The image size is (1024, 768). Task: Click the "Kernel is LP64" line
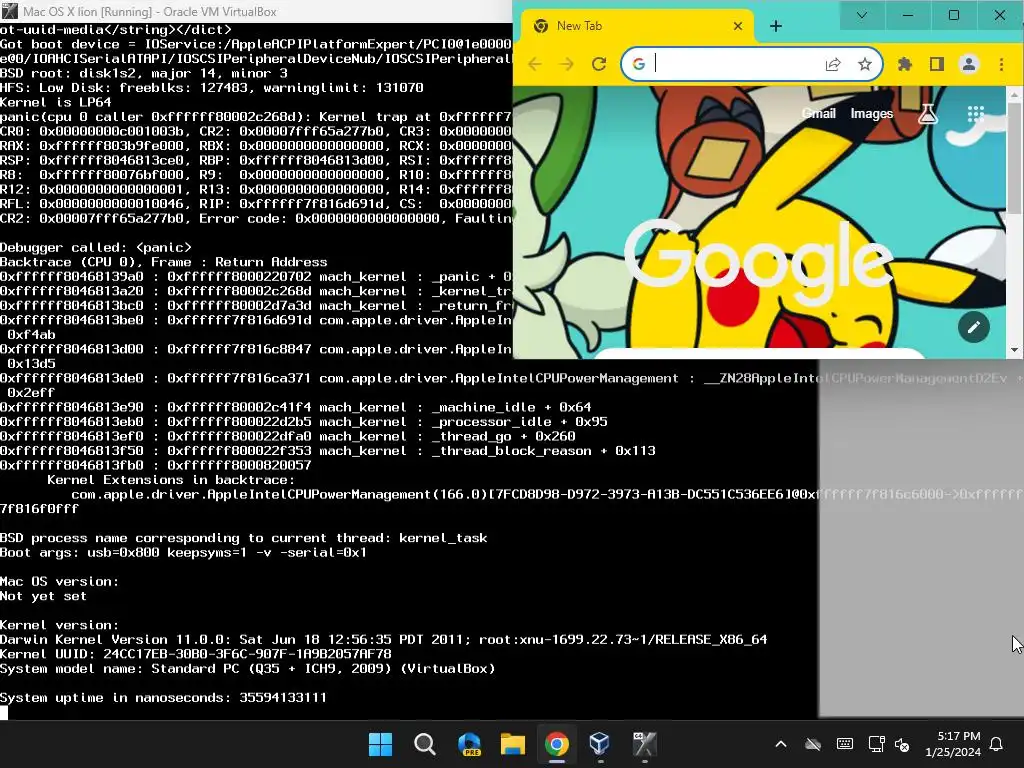point(56,103)
